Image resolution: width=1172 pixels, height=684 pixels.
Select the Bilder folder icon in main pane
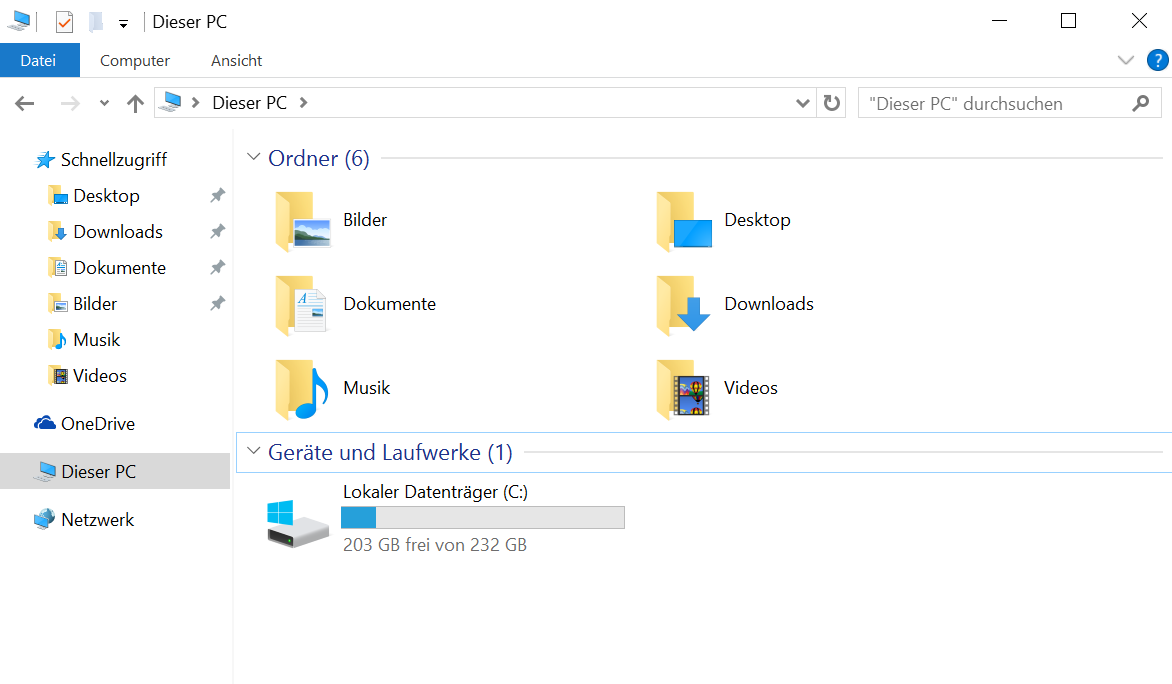click(303, 221)
